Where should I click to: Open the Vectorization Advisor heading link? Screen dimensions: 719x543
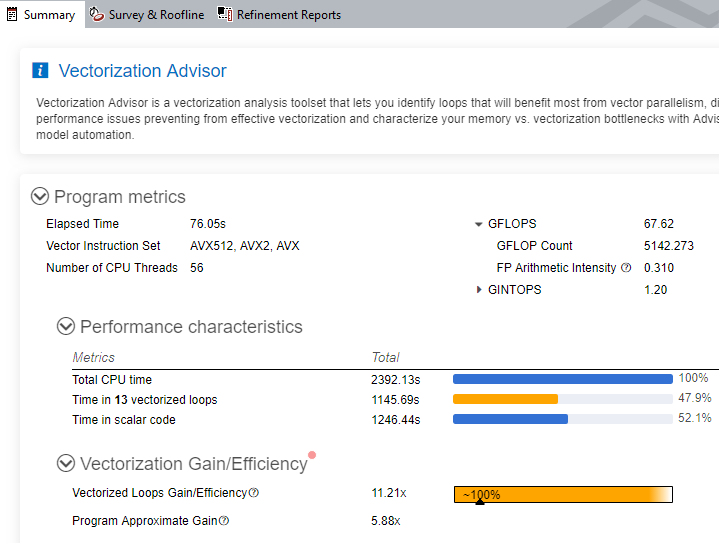click(x=143, y=71)
